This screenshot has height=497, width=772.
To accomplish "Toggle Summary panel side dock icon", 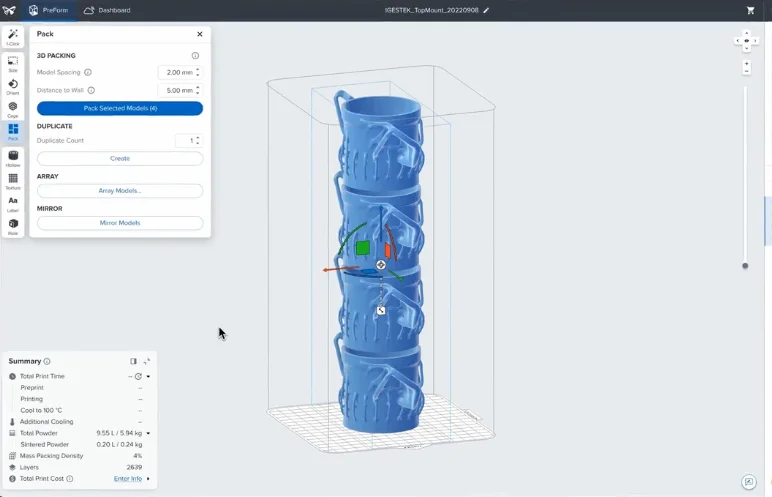I will point(133,362).
